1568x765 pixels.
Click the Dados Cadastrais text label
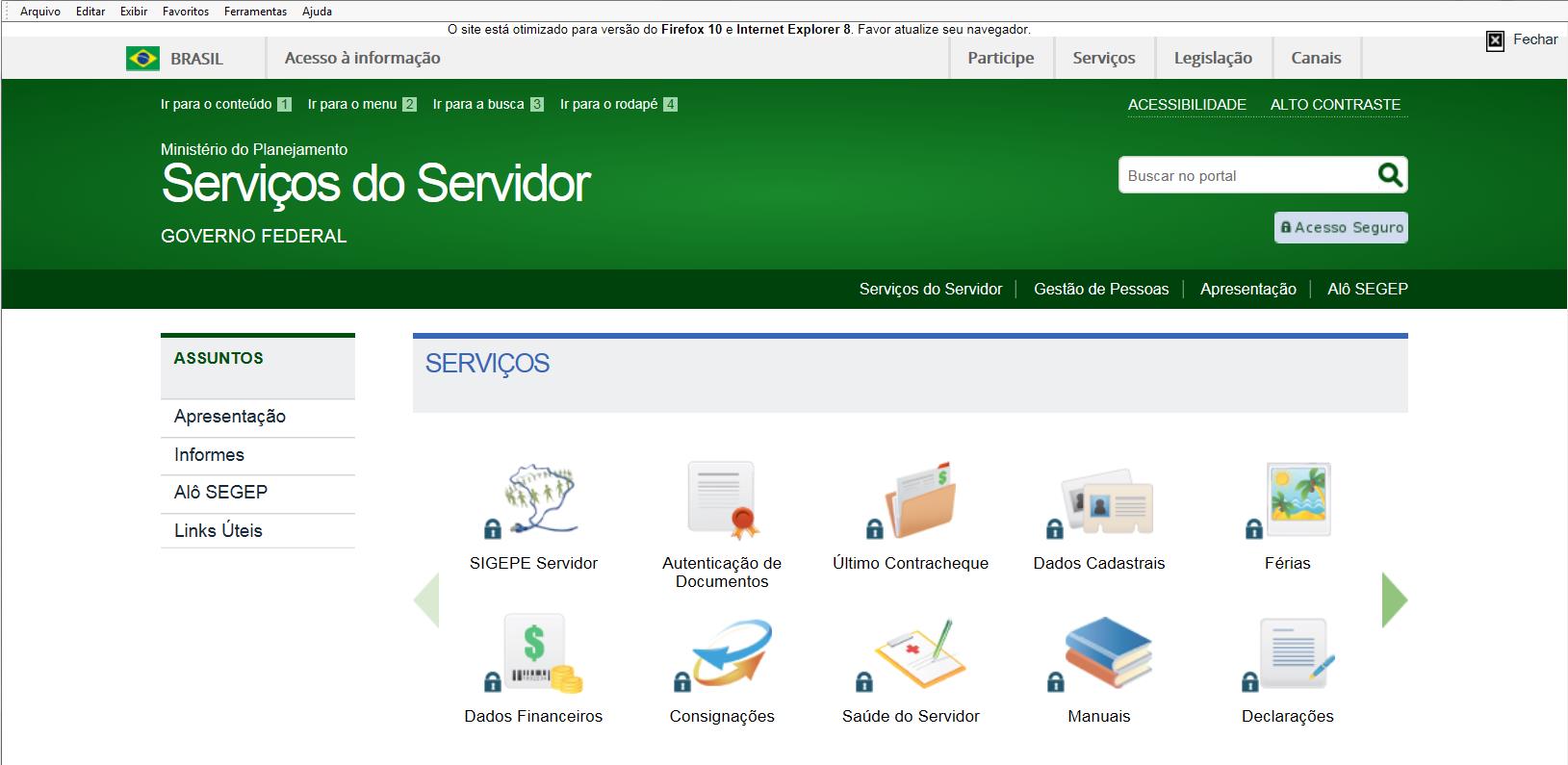pyautogui.click(x=1099, y=563)
